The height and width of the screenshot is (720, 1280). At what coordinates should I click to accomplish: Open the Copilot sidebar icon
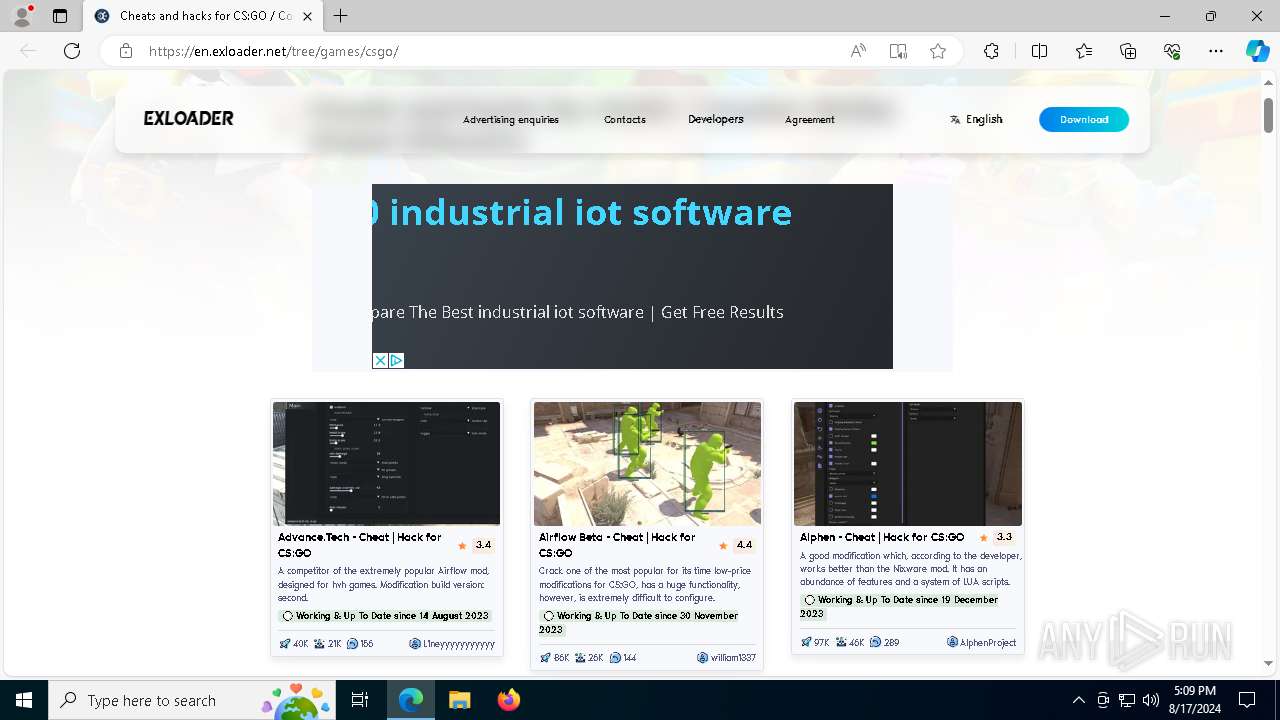pyautogui.click(x=1257, y=51)
